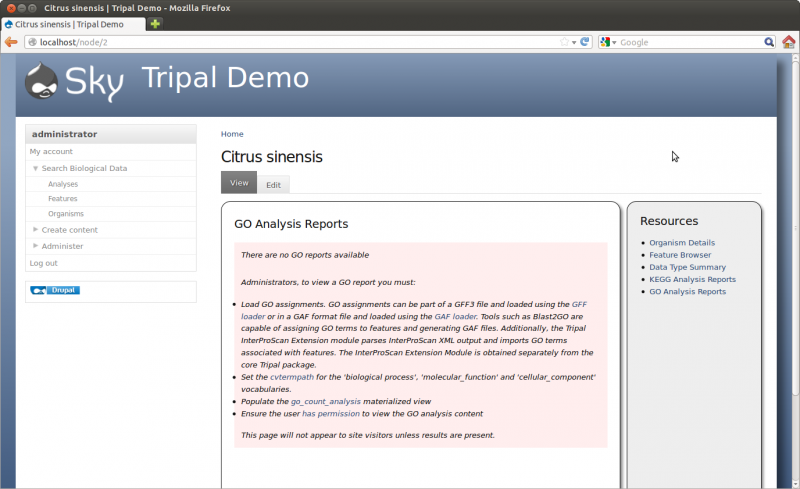Click the bookmark star icon
800x489 pixels.
pyautogui.click(x=564, y=42)
